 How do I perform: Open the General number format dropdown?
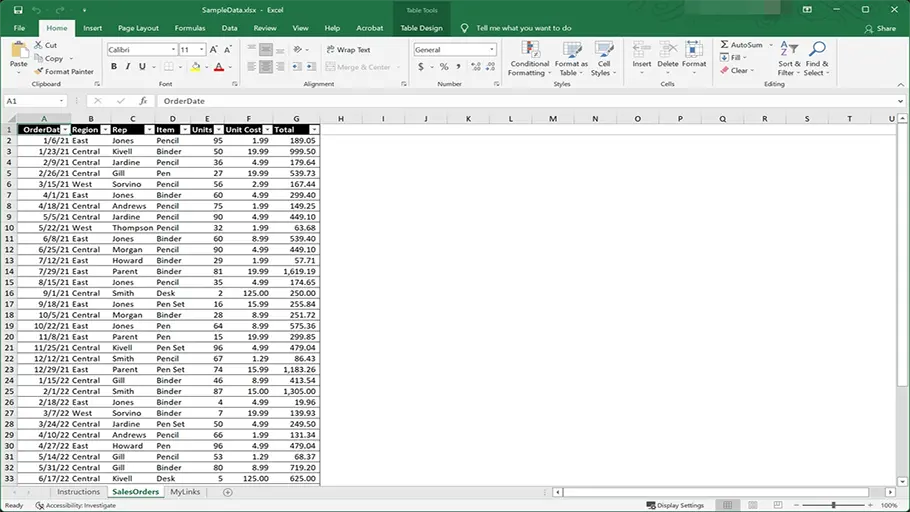492,49
